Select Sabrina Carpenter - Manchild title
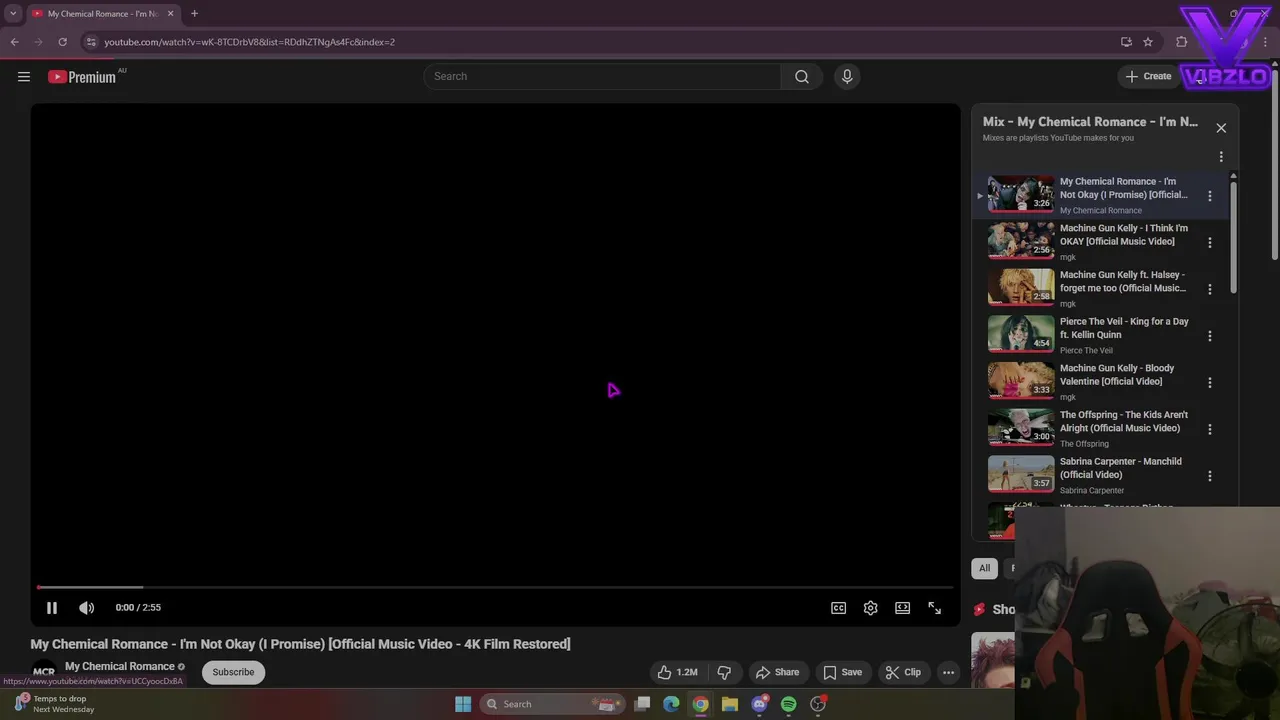The width and height of the screenshot is (1280, 720). click(1121, 468)
